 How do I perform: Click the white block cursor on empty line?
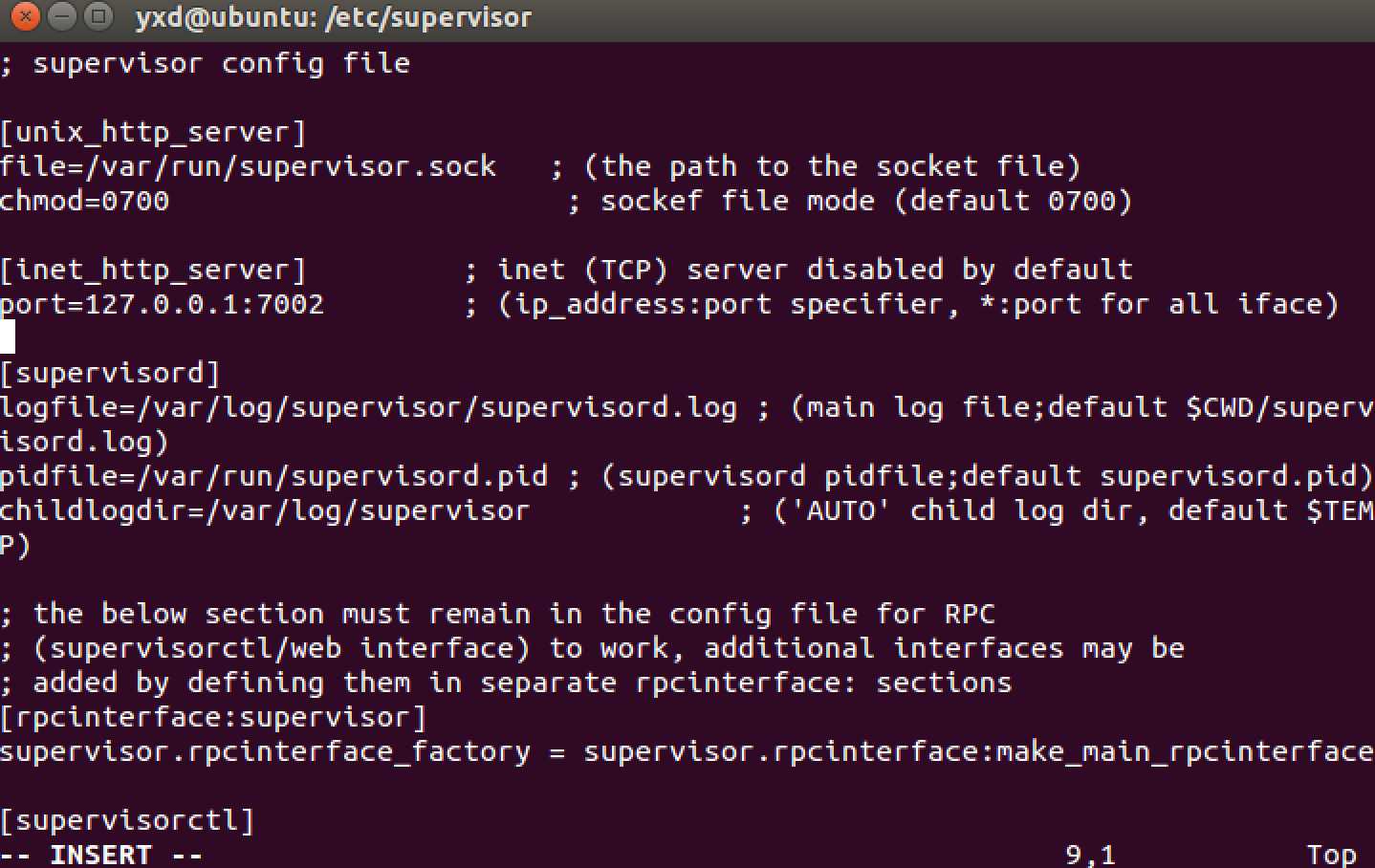coord(8,337)
